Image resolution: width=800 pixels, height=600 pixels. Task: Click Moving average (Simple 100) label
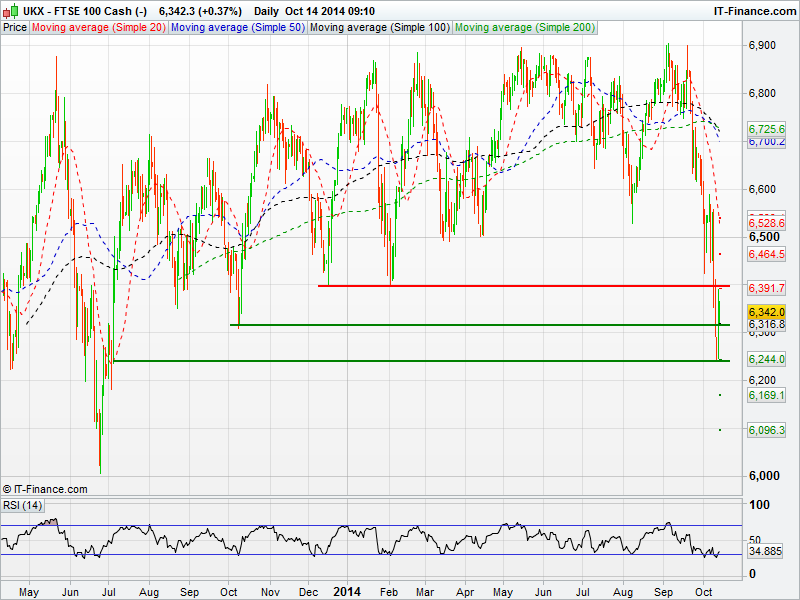coord(378,27)
